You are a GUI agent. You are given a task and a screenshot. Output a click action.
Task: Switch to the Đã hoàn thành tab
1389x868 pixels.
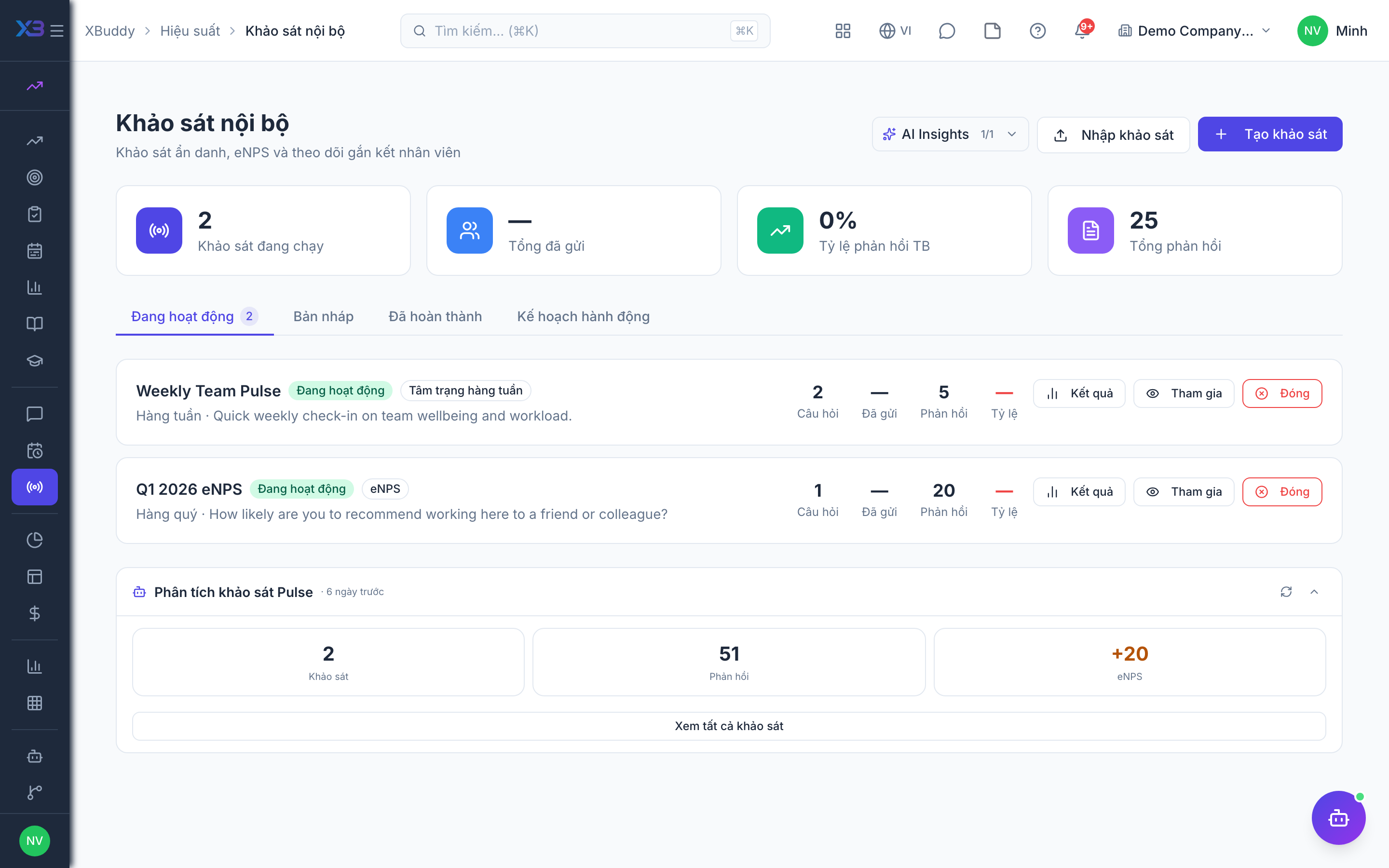click(435, 316)
